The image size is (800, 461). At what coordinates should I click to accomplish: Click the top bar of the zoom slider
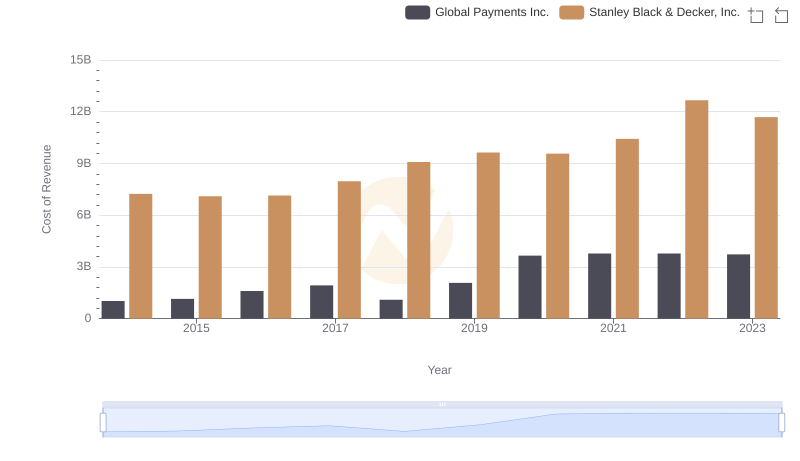[442, 404]
